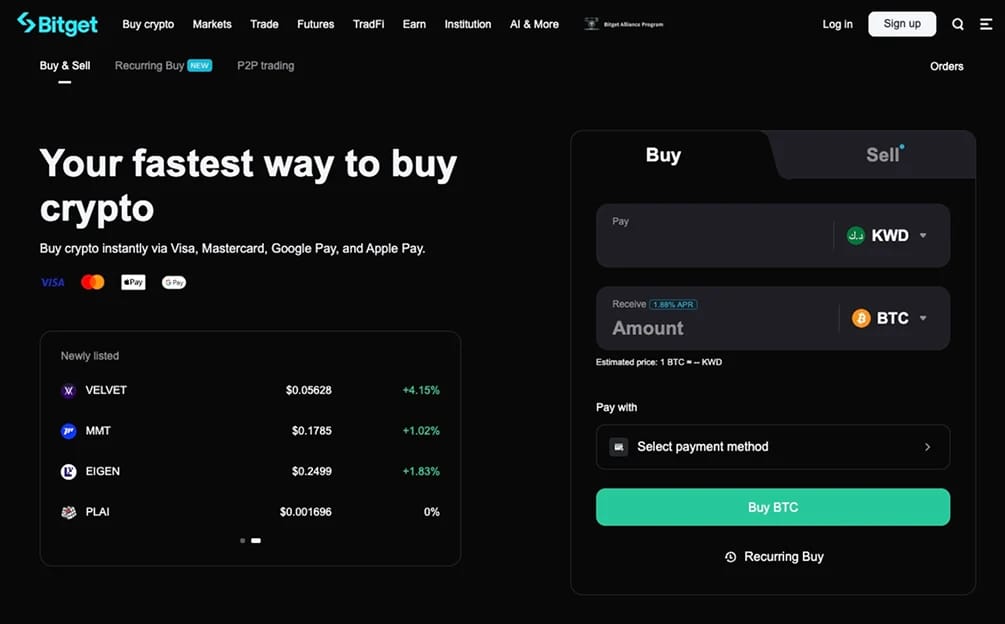Switch to the Recurring Buy tab
Image resolution: width=1005 pixels, height=624 pixels.
pos(163,66)
